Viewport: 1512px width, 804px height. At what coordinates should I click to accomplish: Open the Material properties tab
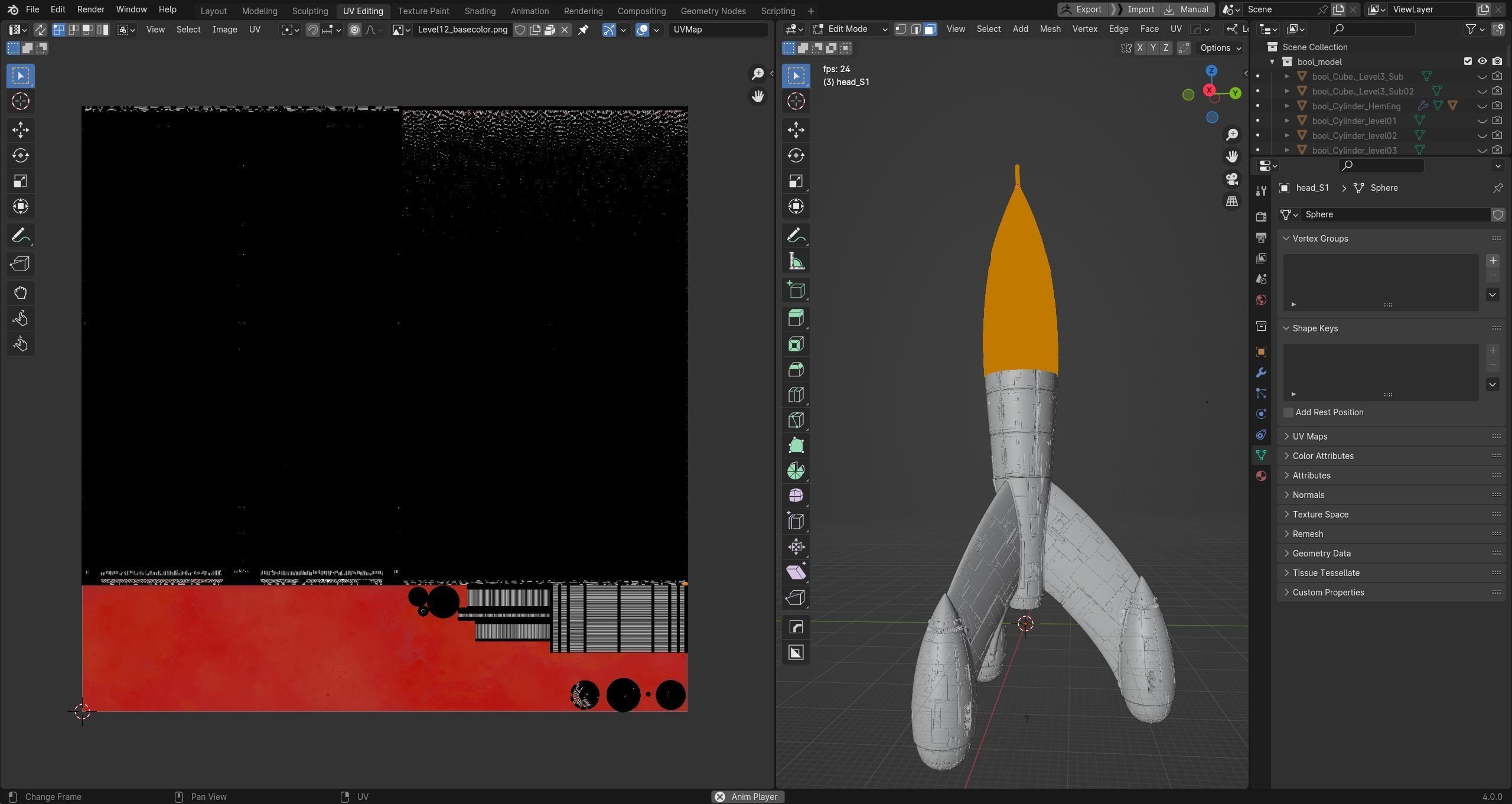(x=1261, y=476)
